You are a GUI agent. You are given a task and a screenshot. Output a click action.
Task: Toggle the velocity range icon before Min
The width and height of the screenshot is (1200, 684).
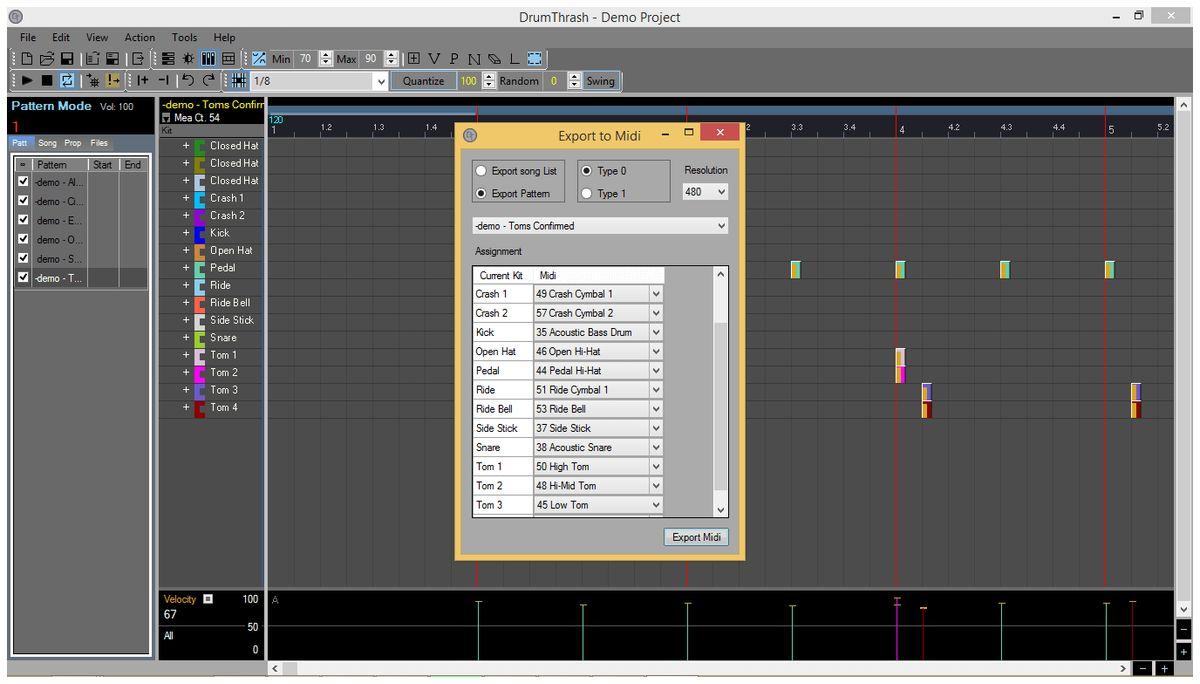pyautogui.click(x=259, y=59)
